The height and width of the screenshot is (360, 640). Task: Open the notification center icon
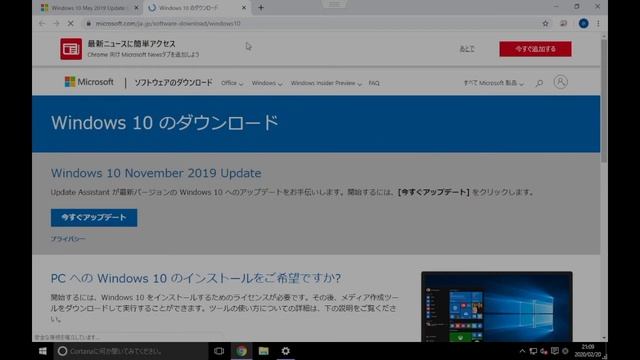point(554,351)
